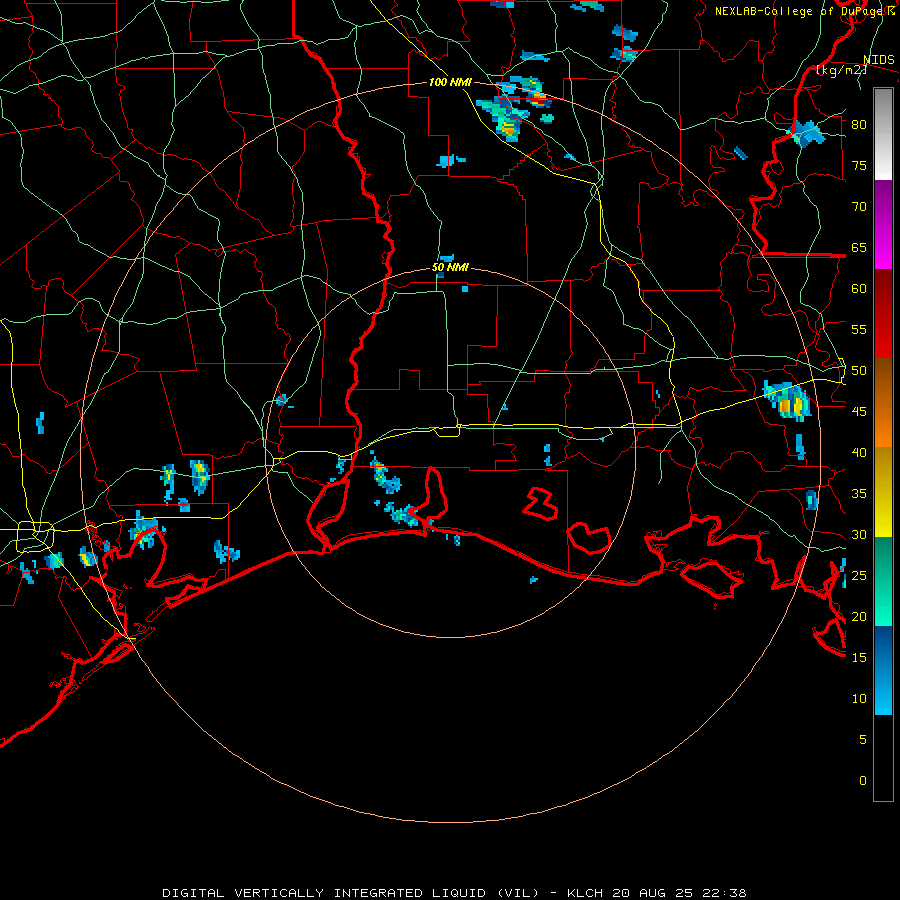Click the (kg/m2) units label
This screenshot has height=900, width=900.
[841, 70]
